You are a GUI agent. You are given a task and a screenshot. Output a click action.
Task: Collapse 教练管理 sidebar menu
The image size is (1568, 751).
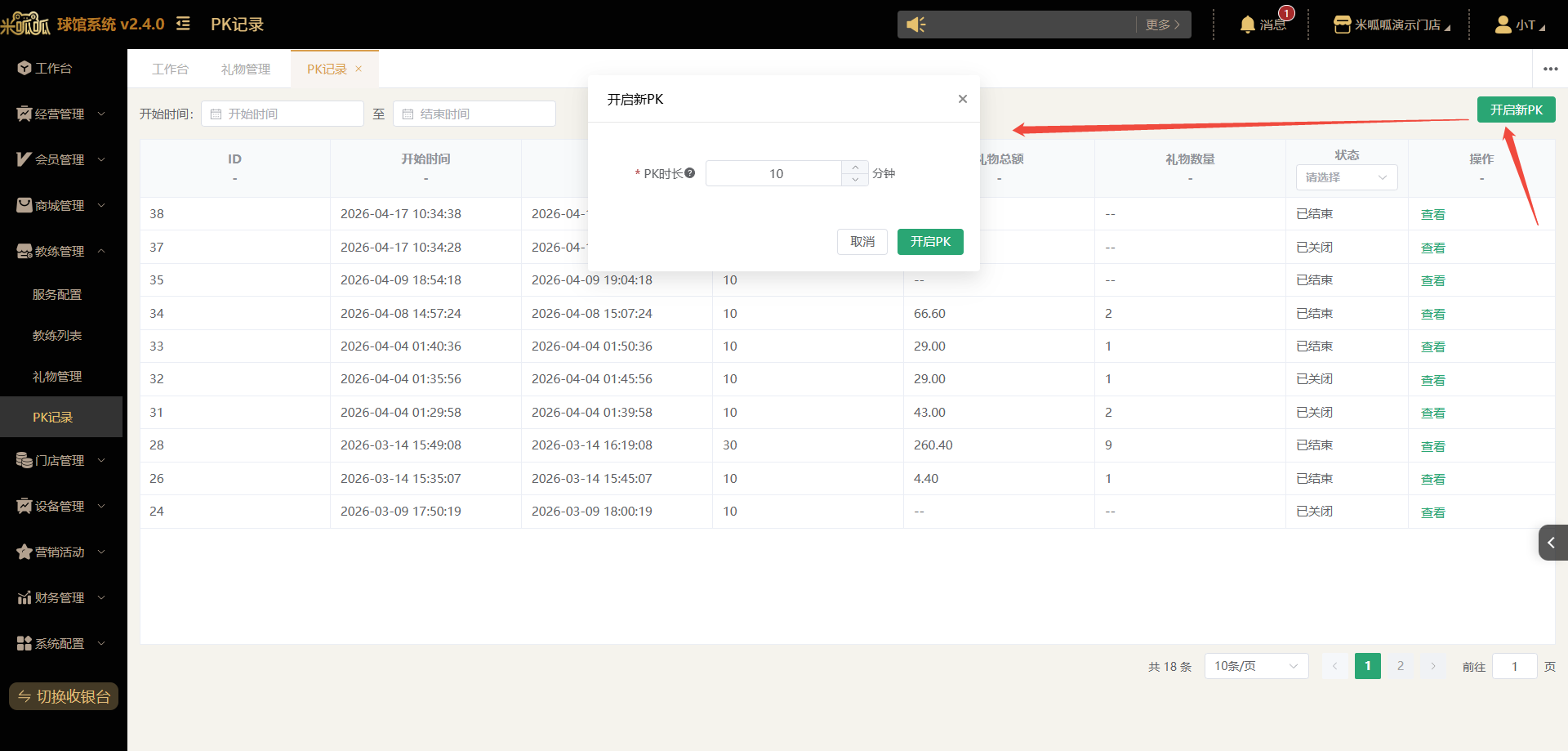pos(61,251)
